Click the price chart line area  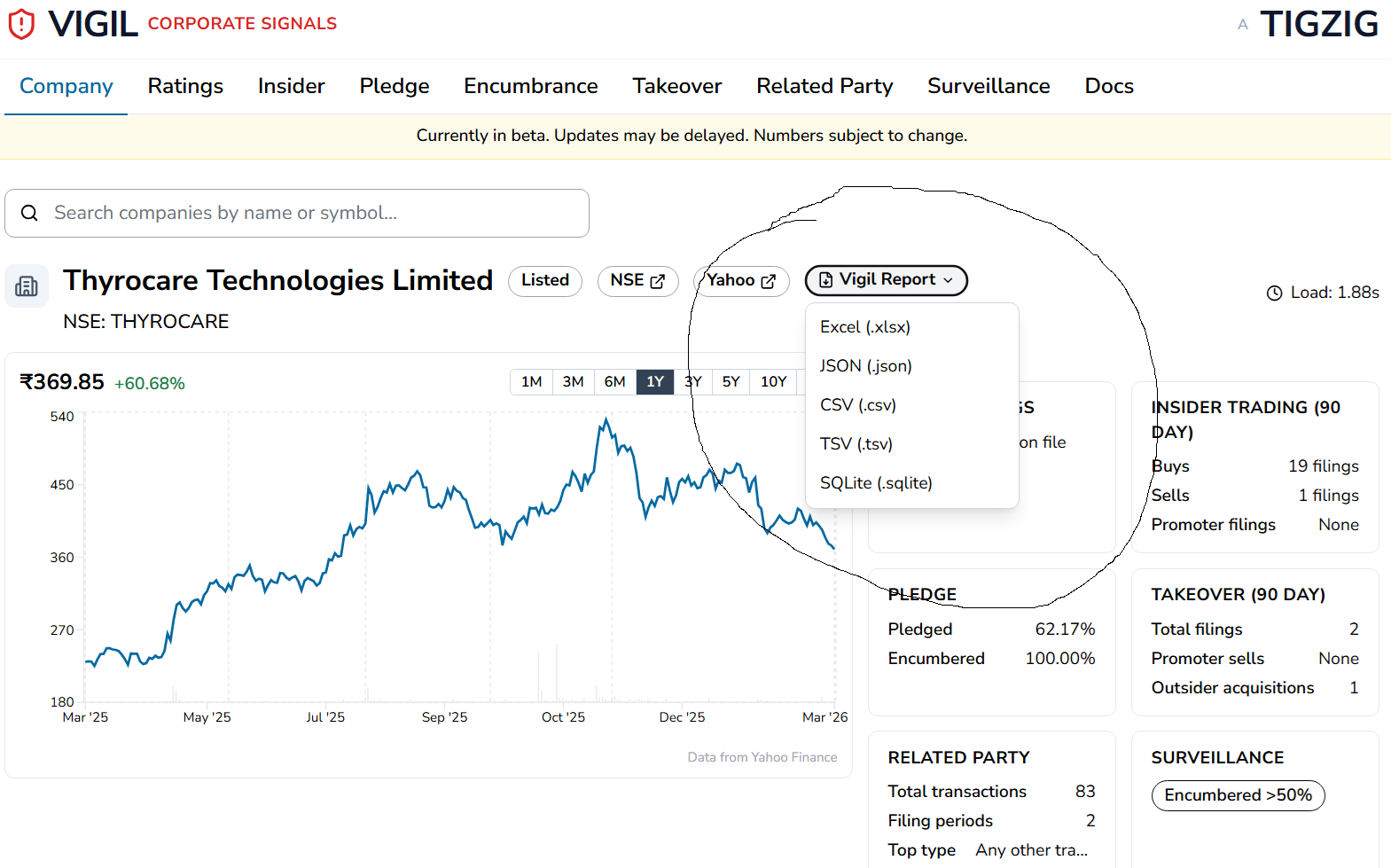pos(459,559)
